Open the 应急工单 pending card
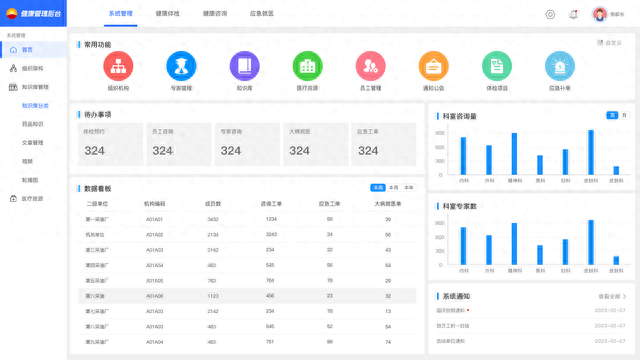 coord(384,144)
